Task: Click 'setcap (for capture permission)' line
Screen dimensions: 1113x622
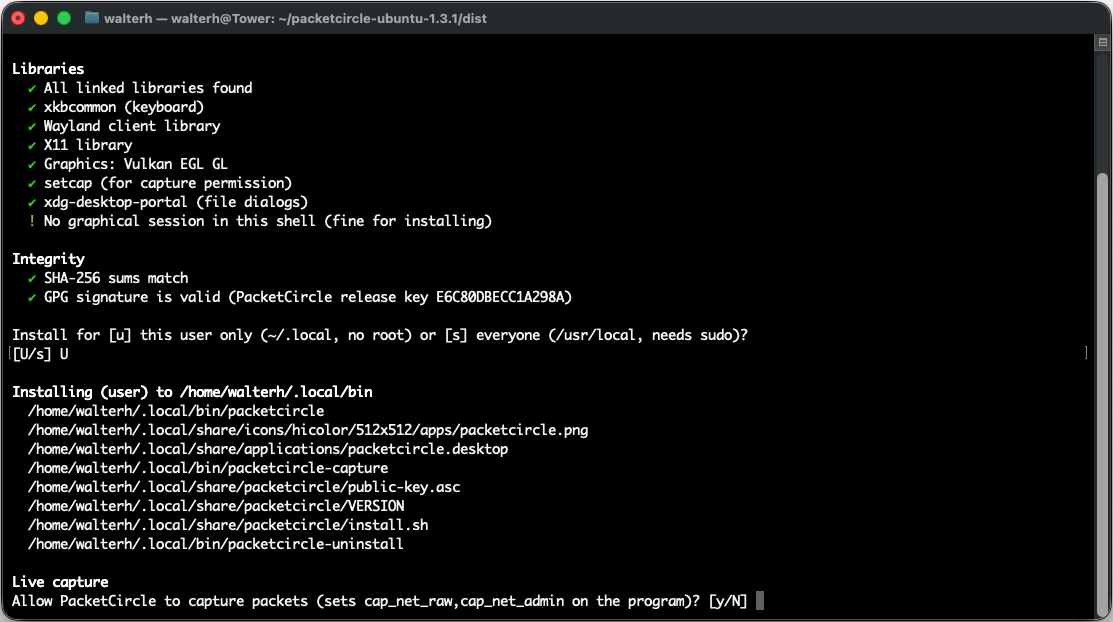Action: (x=168, y=183)
